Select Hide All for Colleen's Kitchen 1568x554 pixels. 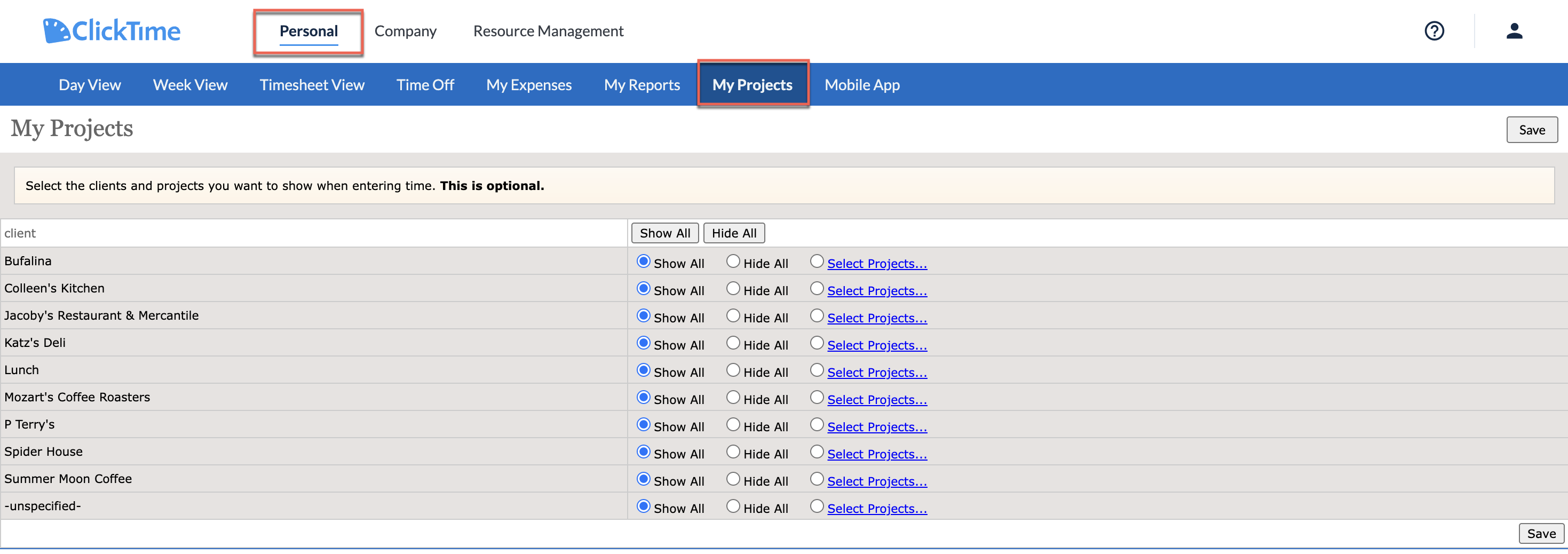point(733,289)
